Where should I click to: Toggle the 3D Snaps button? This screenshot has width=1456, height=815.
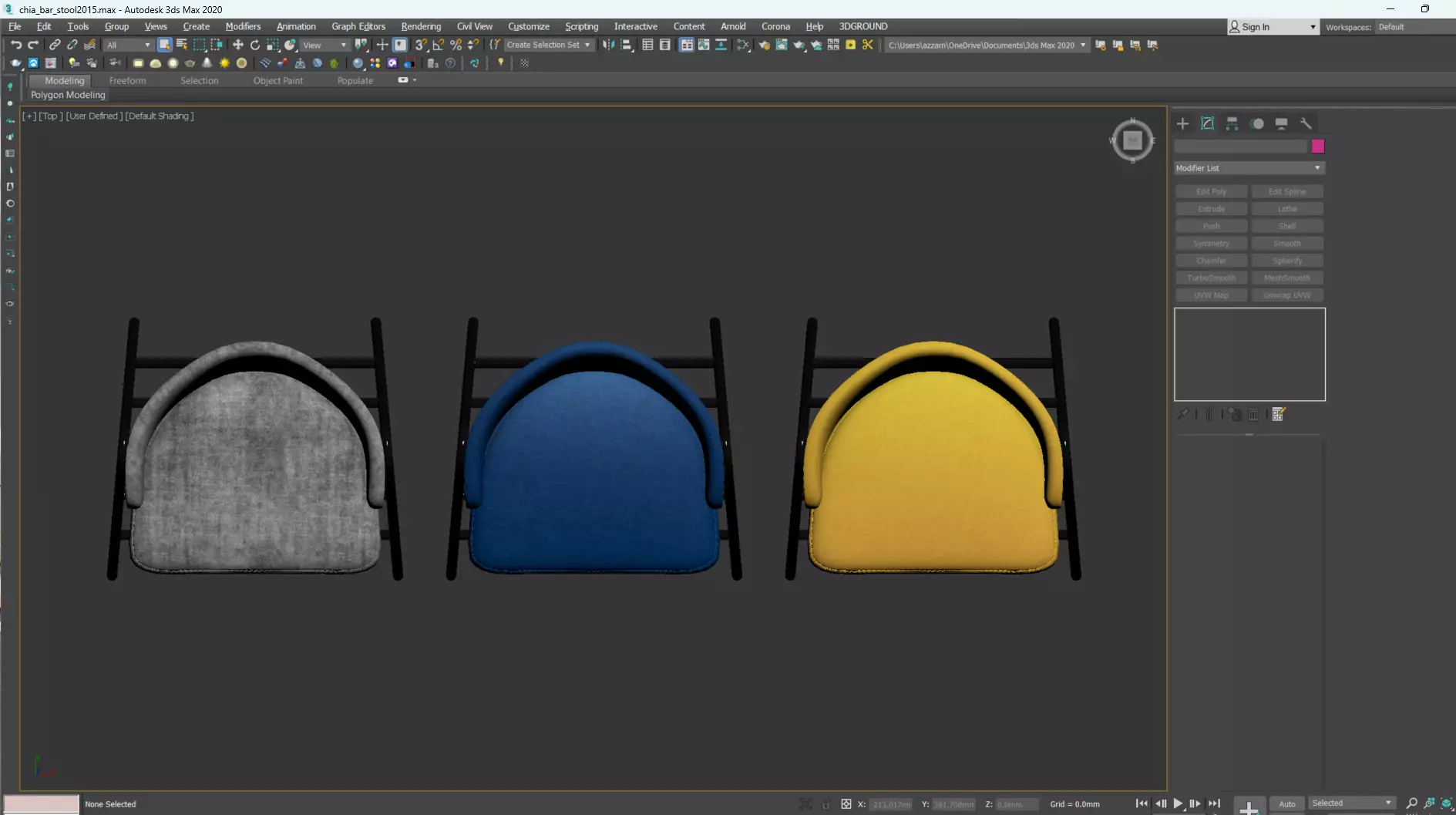421,45
